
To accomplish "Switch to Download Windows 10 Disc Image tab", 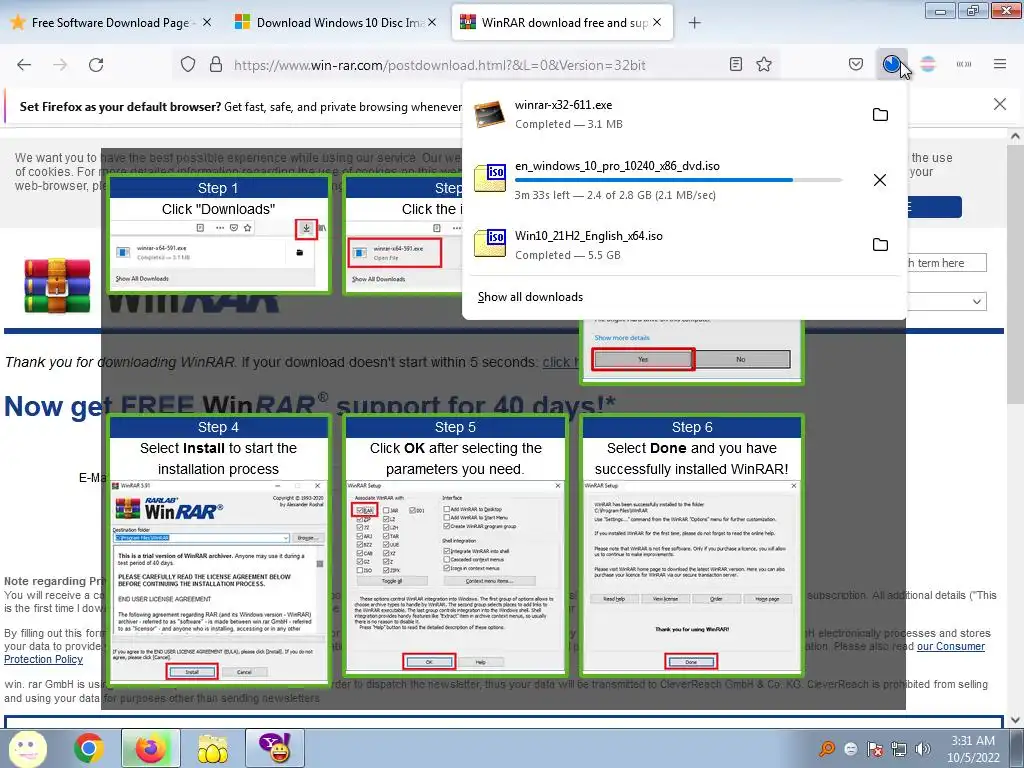I will (x=334, y=23).
